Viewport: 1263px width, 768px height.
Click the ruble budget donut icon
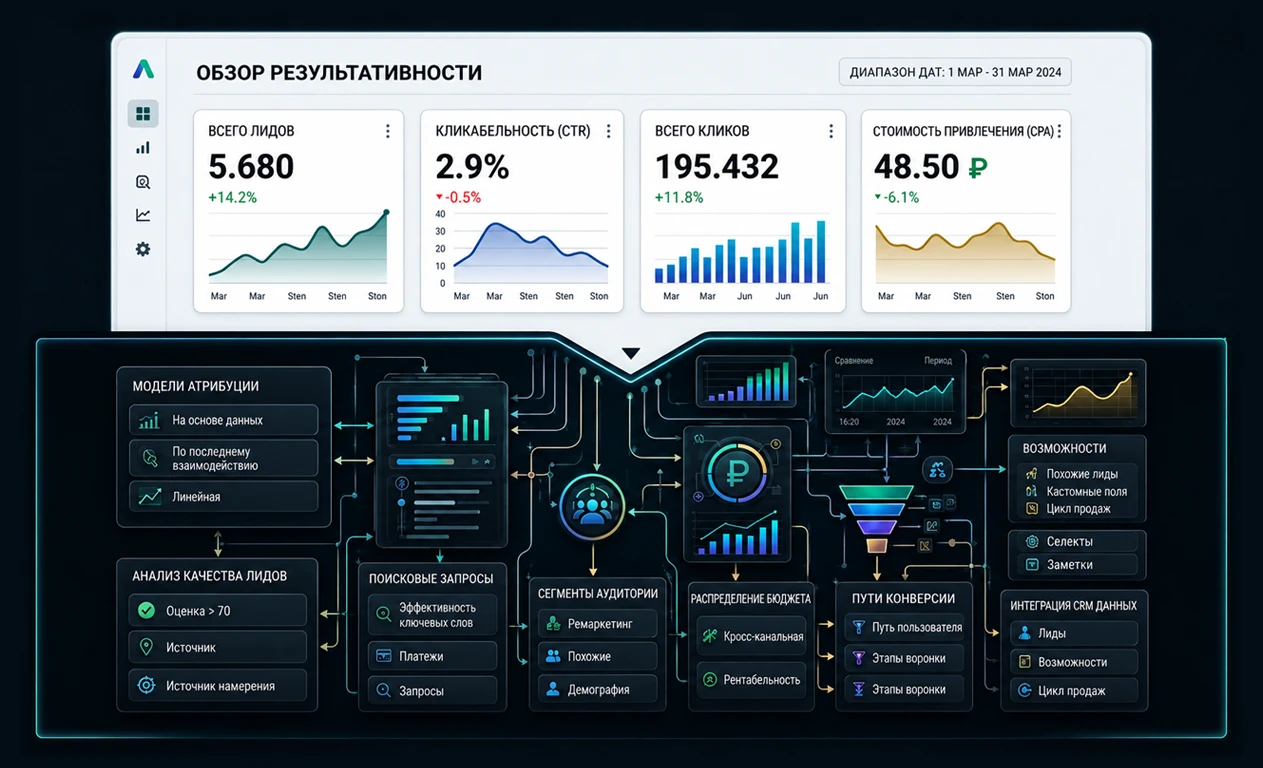pos(736,473)
